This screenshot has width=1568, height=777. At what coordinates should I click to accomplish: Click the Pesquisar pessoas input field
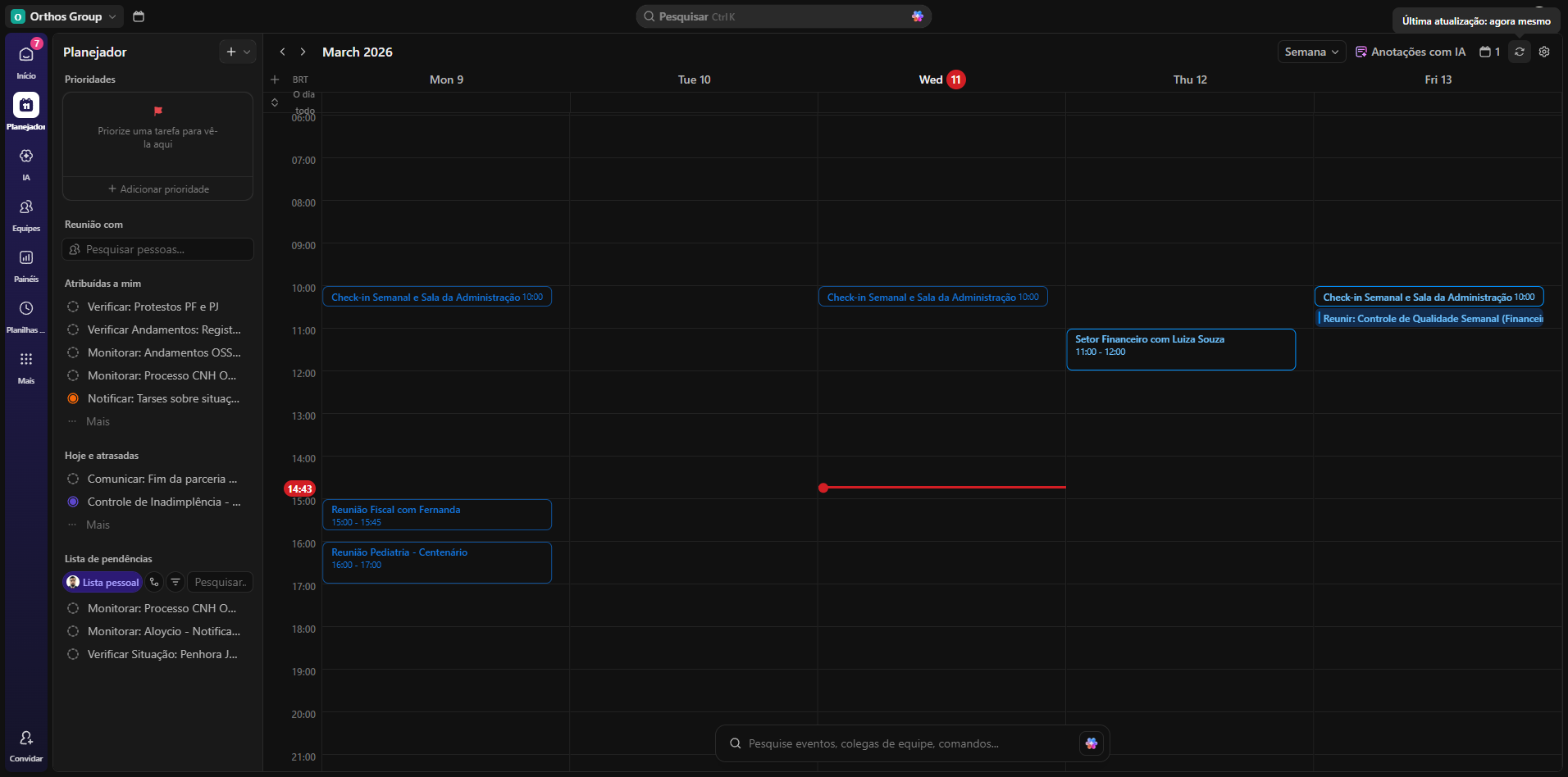tap(158, 249)
